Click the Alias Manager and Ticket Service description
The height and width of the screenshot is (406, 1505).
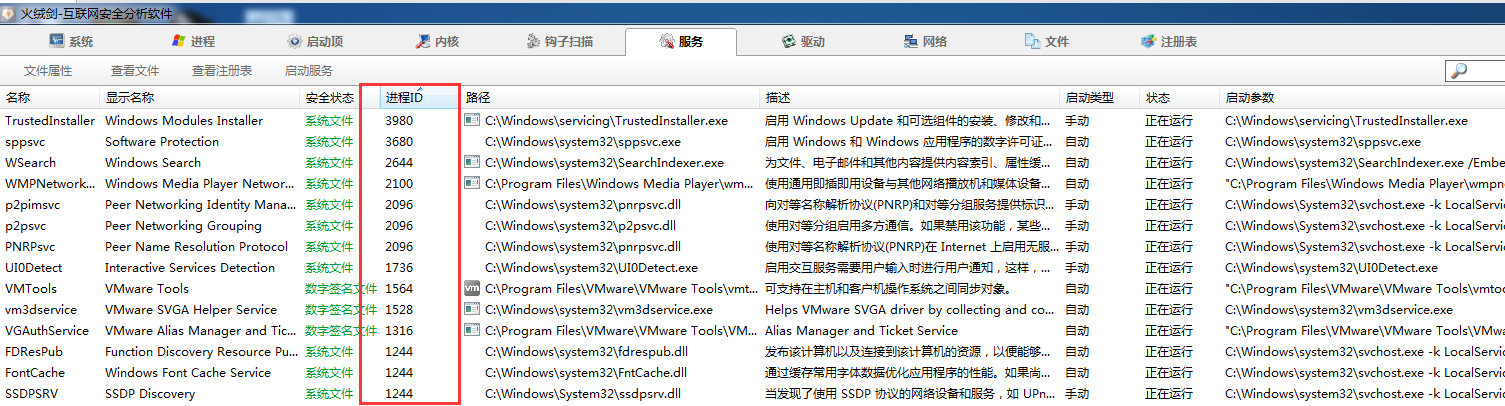tap(861, 330)
